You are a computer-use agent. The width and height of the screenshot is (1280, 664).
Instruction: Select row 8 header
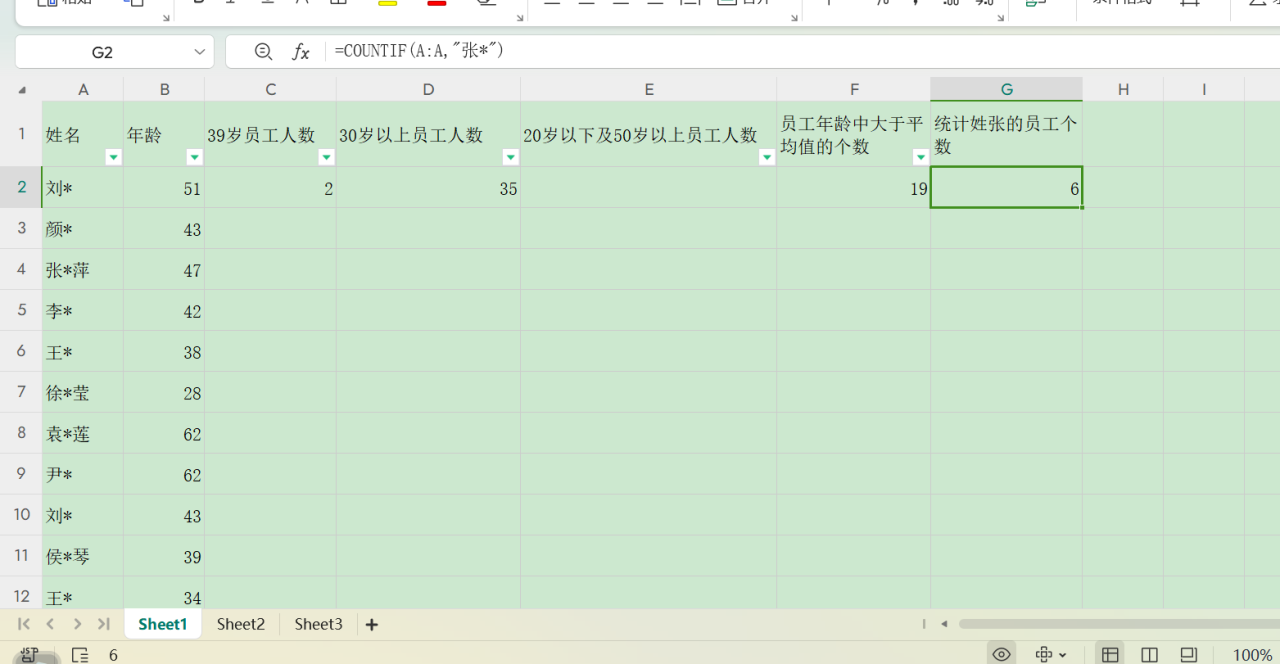21,433
